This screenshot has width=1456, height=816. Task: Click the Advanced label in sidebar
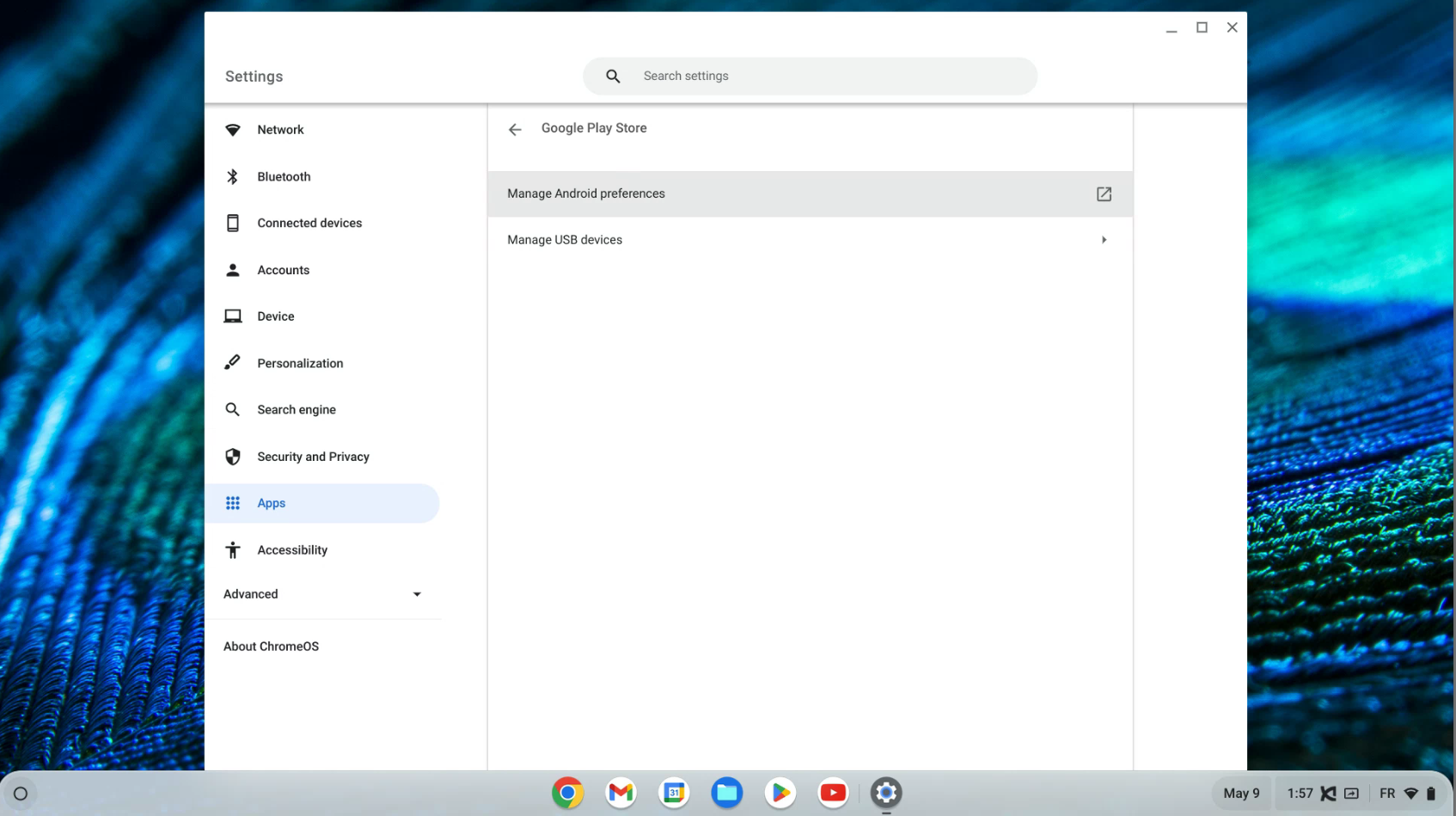point(251,594)
